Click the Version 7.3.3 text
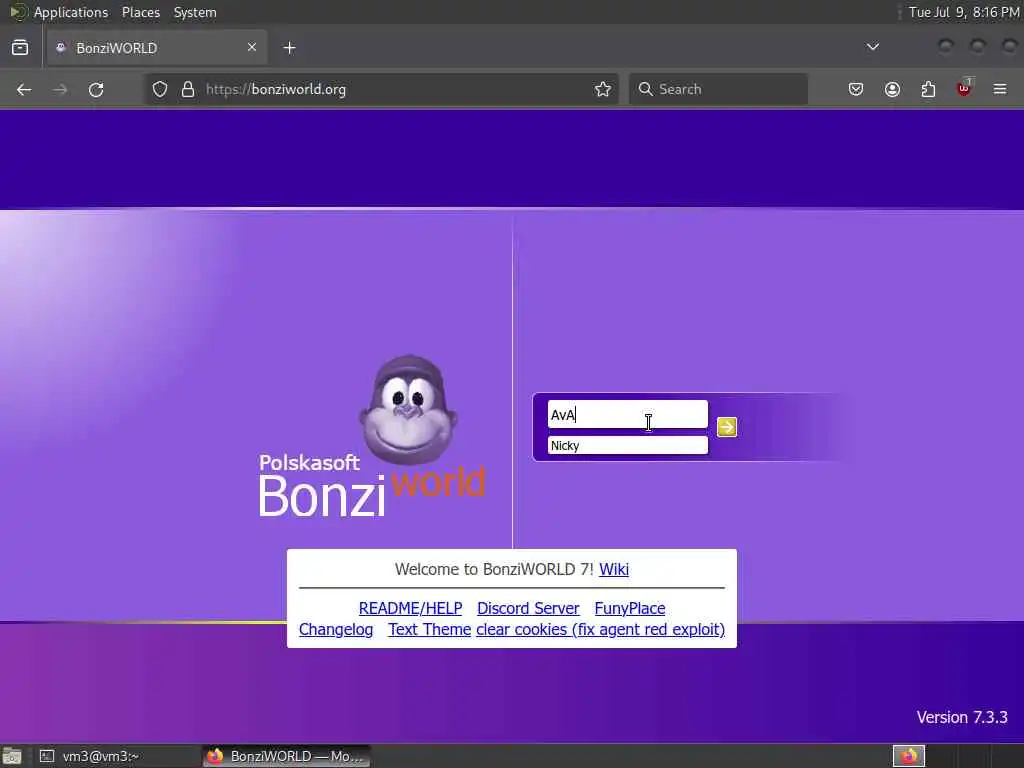Image resolution: width=1024 pixels, height=768 pixels. tap(962, 717)
